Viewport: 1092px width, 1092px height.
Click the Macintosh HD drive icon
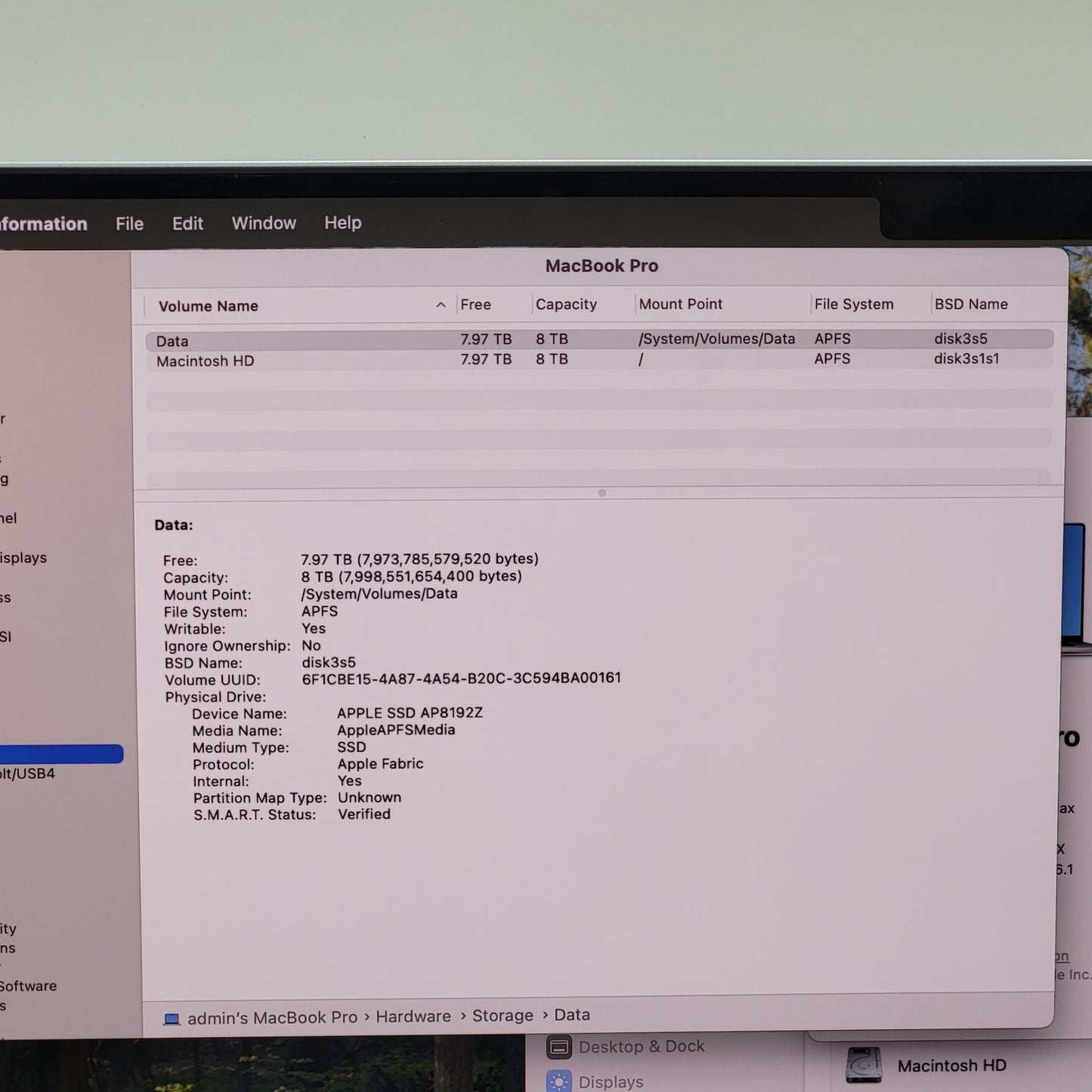tap(864, 1065)
